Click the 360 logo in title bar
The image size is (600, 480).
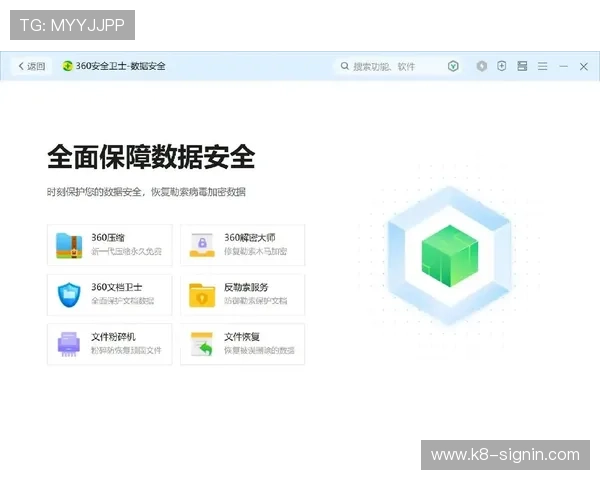pos(68,66)
